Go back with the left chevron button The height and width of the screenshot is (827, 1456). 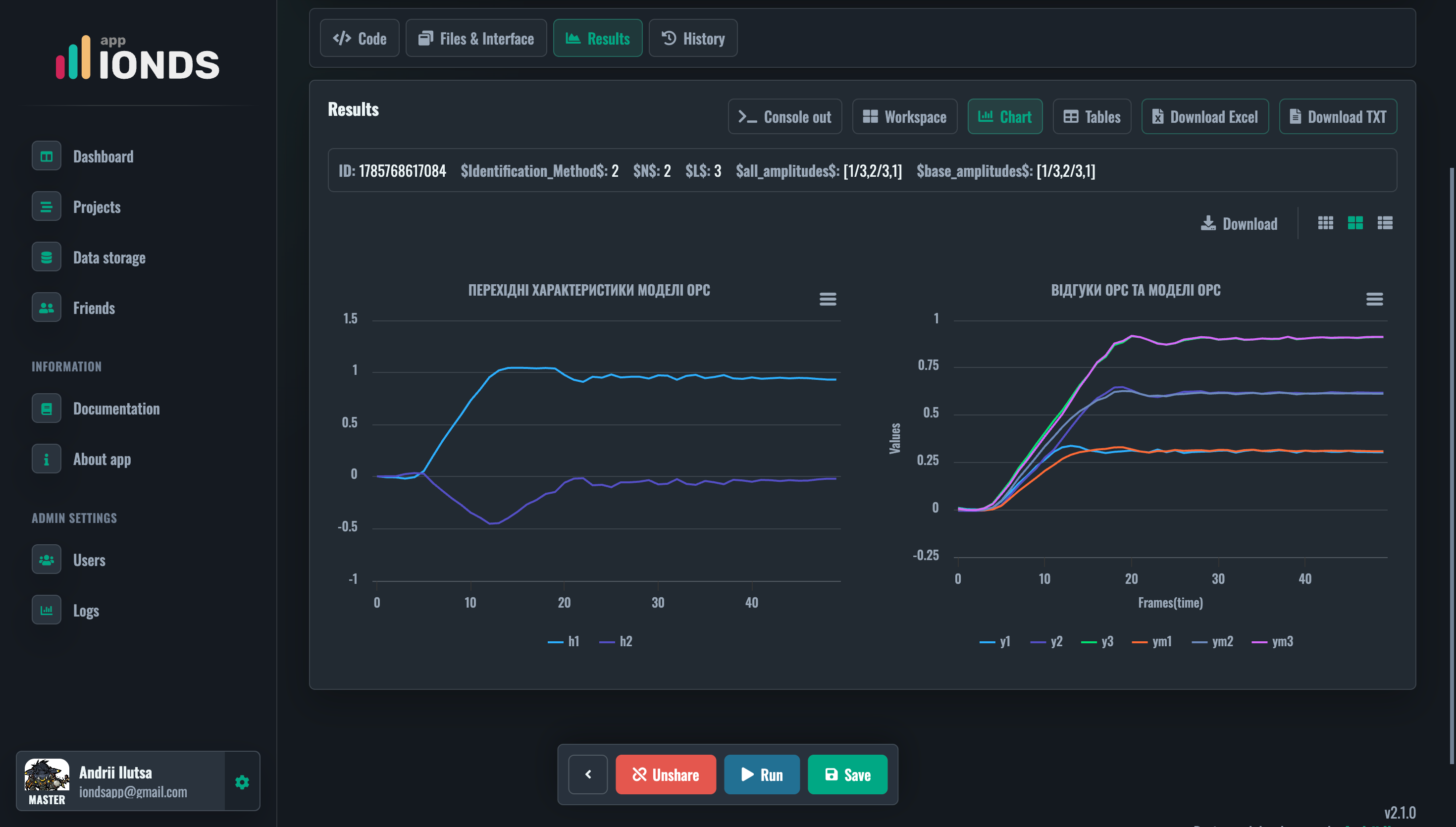coord(588,774)
